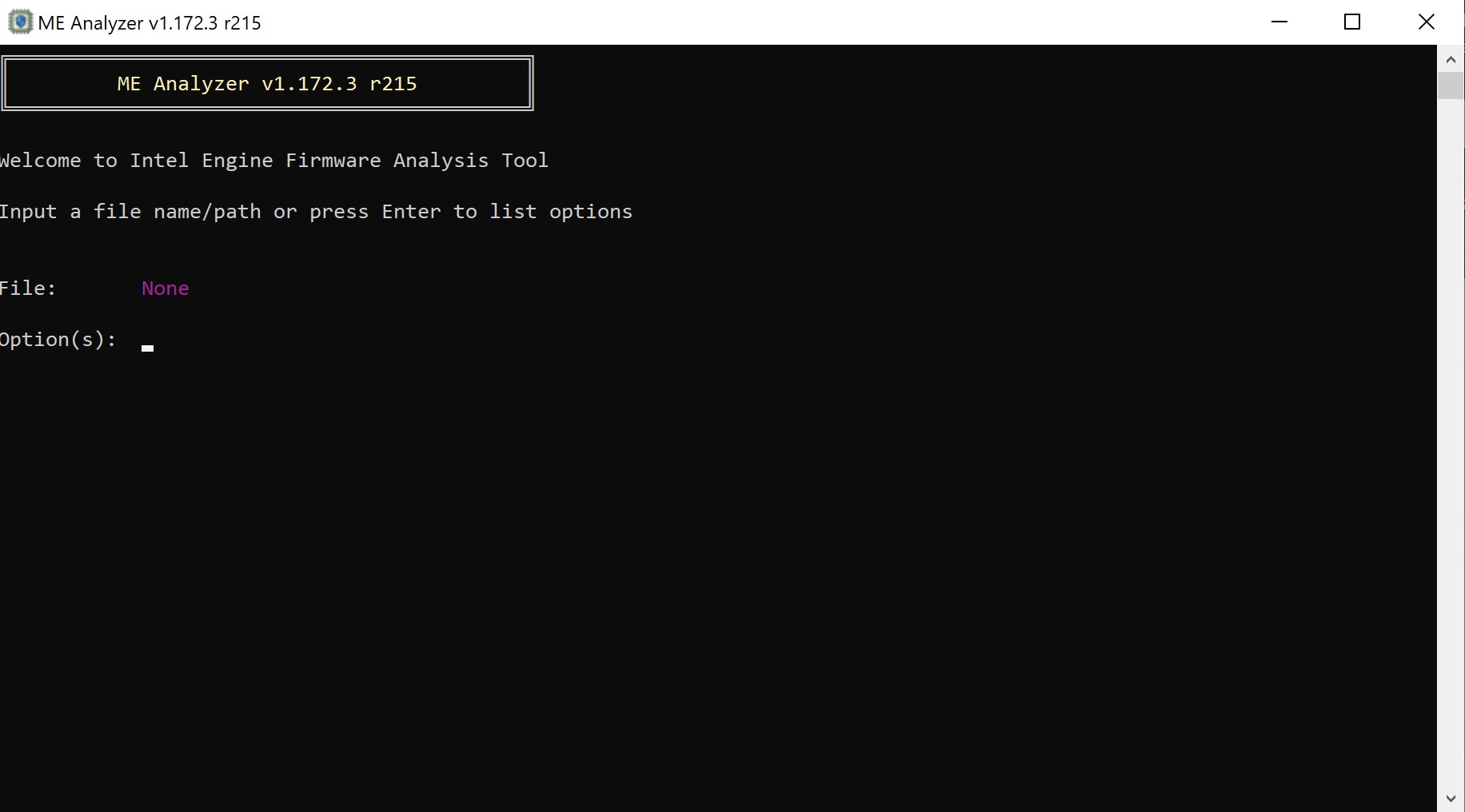Place cursor in the Option(s) input area
The height and width of the screenshot is (812, 1465).
(x=147, y=344)
